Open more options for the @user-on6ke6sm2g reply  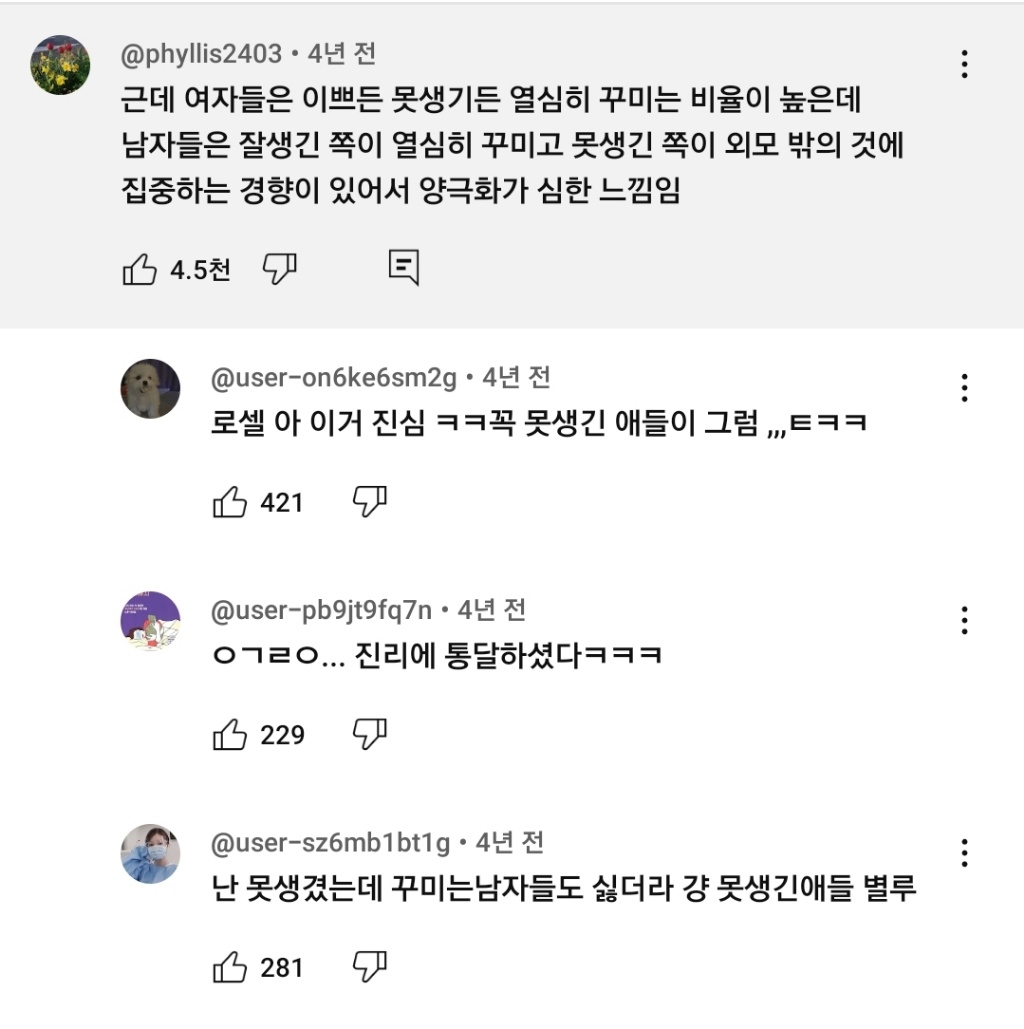964,388
